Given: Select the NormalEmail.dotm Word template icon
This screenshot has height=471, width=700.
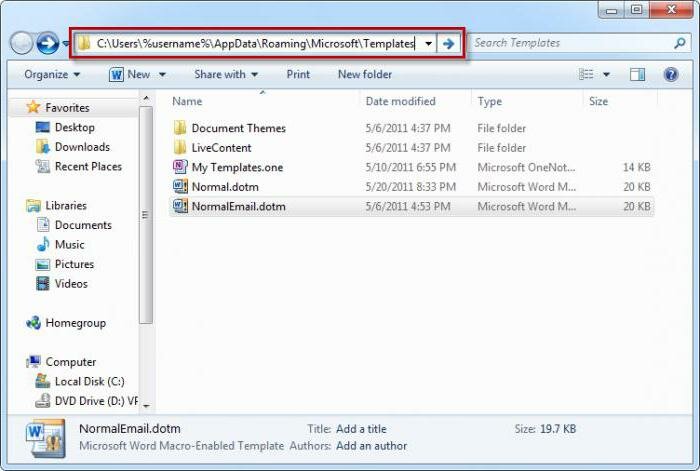Looking at the screenshot, I should tap(180, 206).
